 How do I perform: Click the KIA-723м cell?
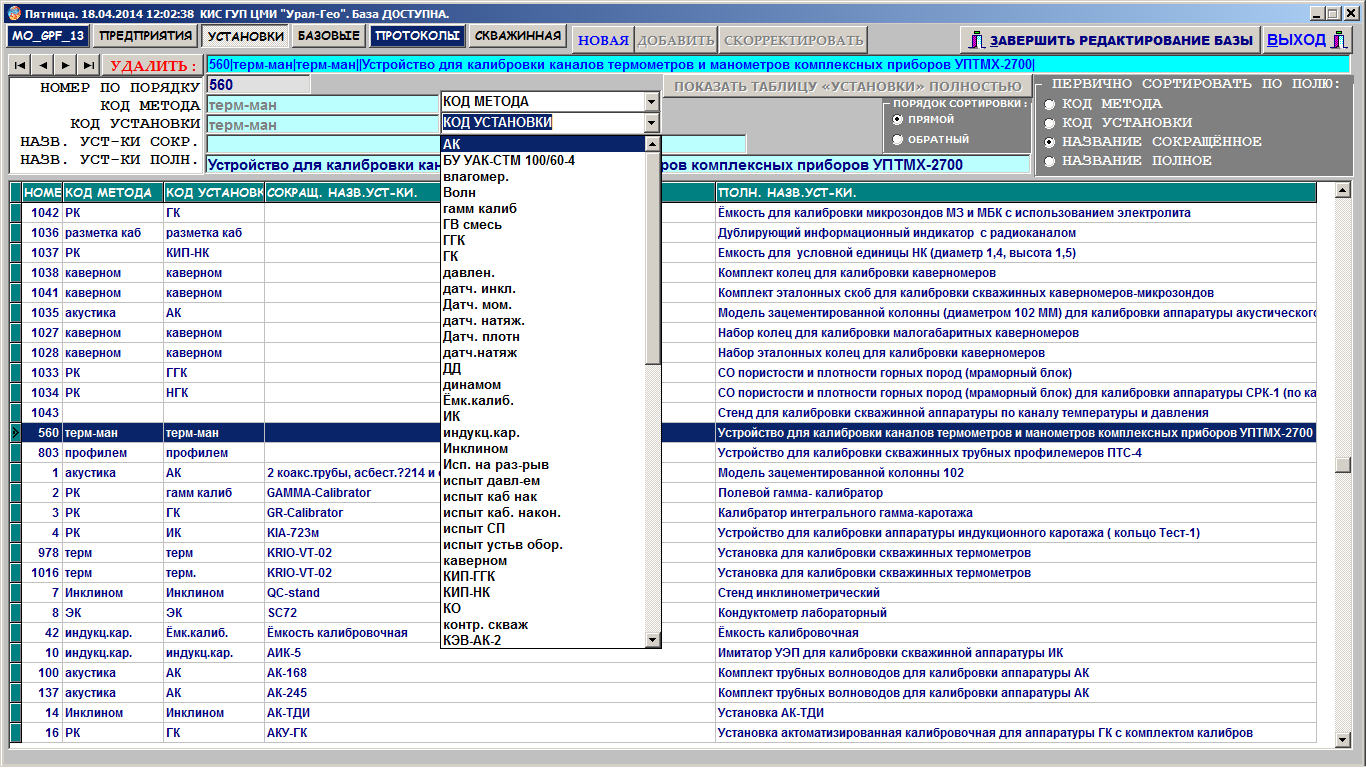pos(353,533)
